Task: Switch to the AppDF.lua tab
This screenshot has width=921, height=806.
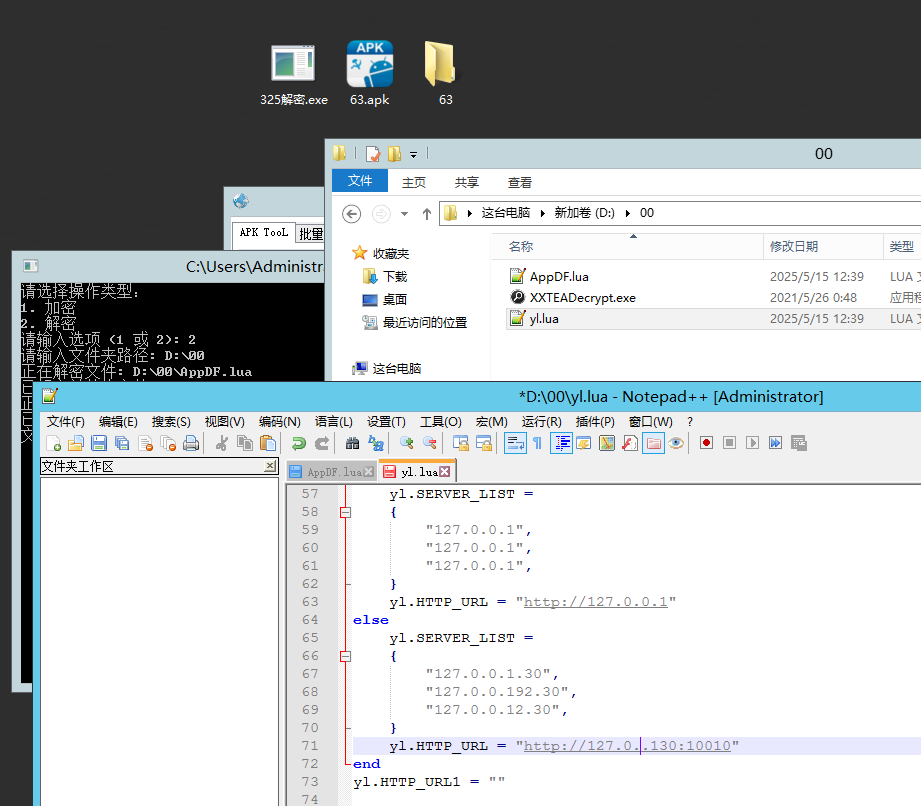Action: click(333, 471)
